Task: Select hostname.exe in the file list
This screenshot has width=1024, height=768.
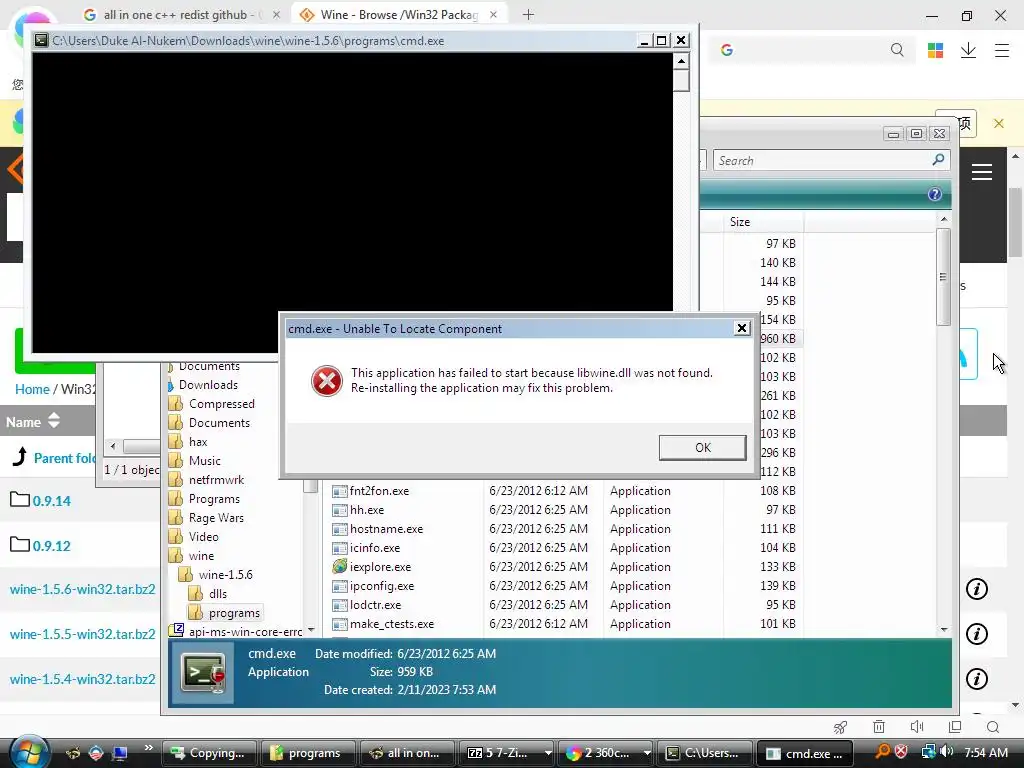Action: pos(386,529)
